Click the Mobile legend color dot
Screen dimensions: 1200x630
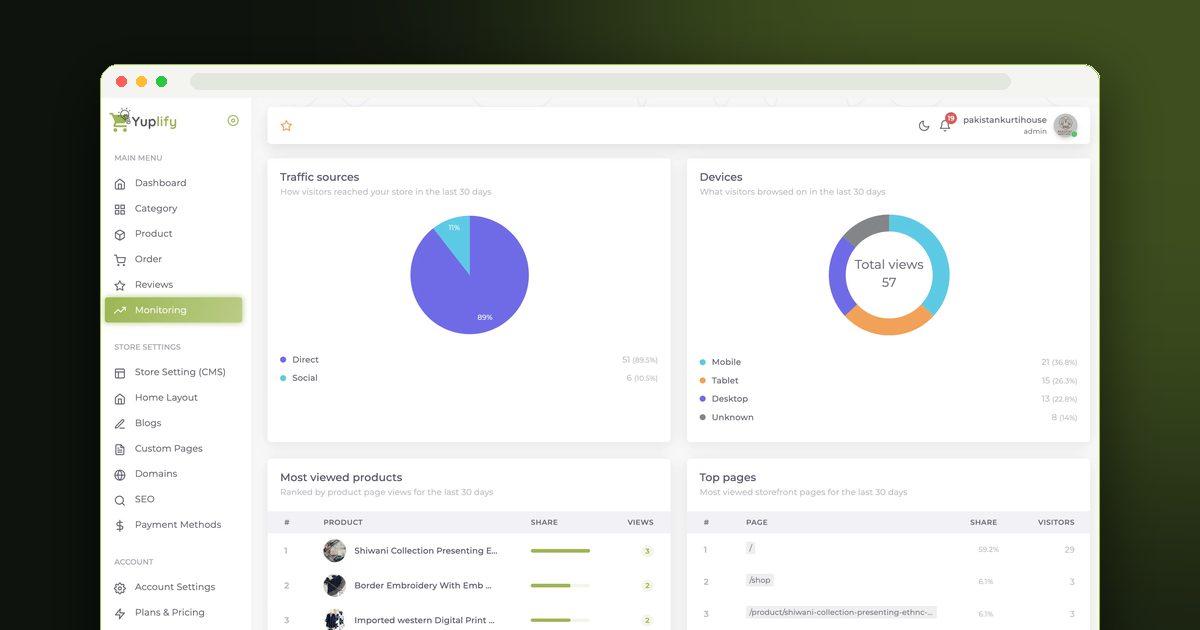(x=702, y=362)
